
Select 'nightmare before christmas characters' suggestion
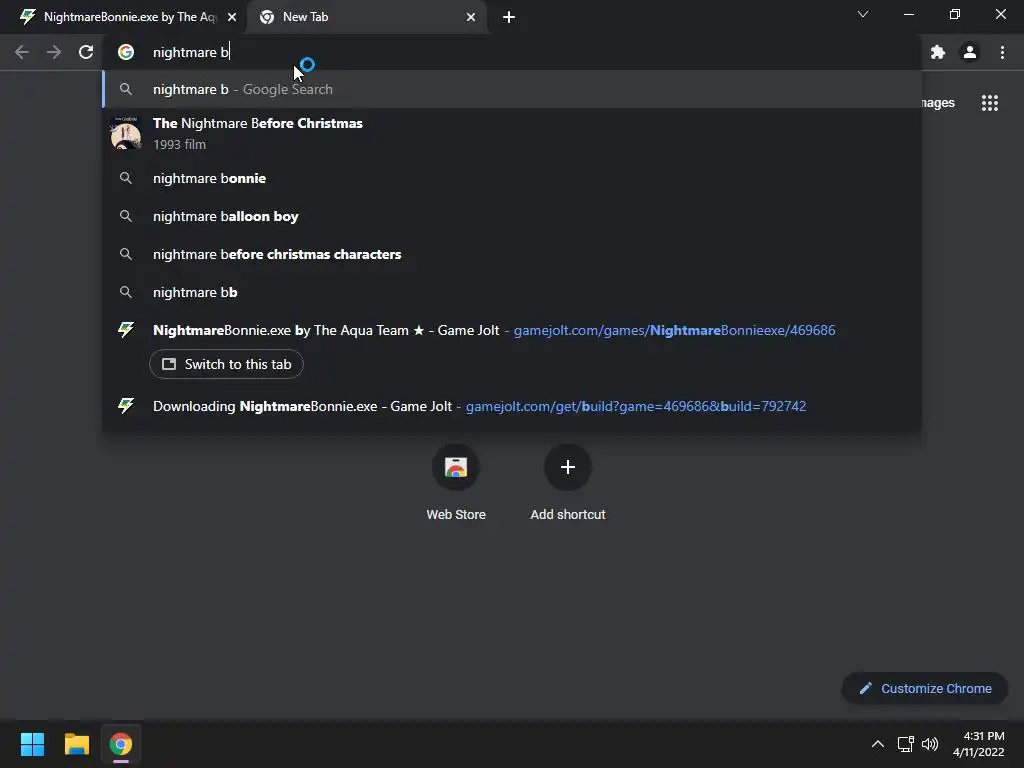click(512, 254)
